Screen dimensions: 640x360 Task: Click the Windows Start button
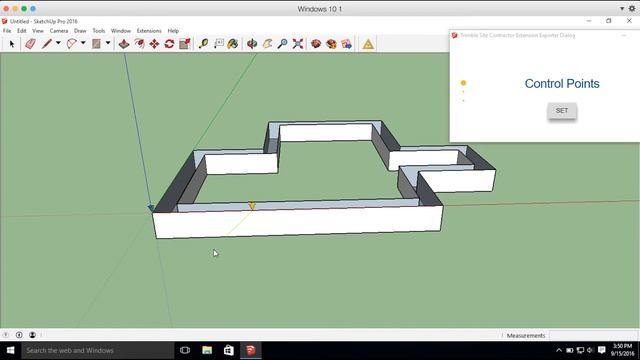pyautogui.click(x=11, y=350)
